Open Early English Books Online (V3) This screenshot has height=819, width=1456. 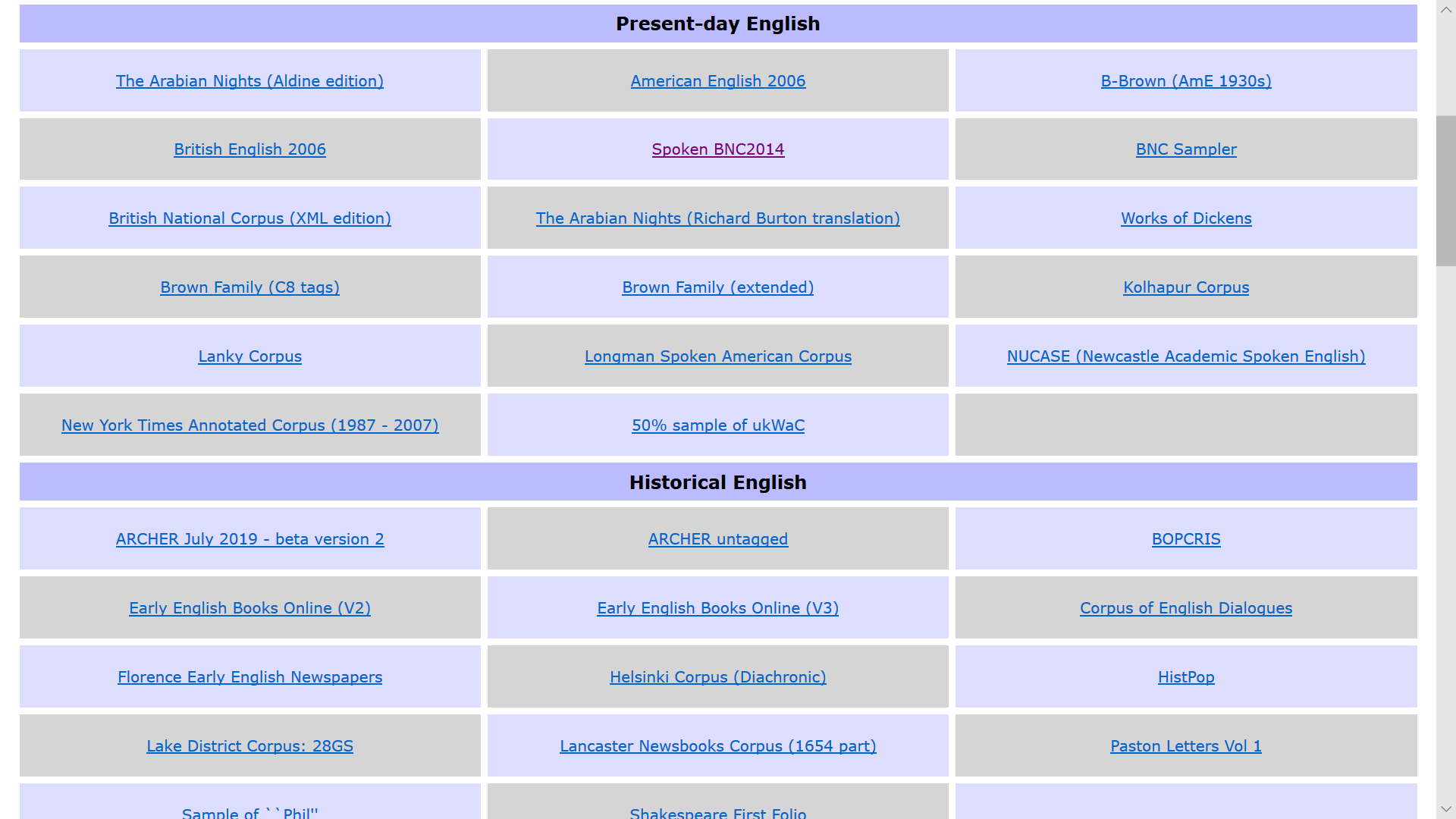point(717,608)
